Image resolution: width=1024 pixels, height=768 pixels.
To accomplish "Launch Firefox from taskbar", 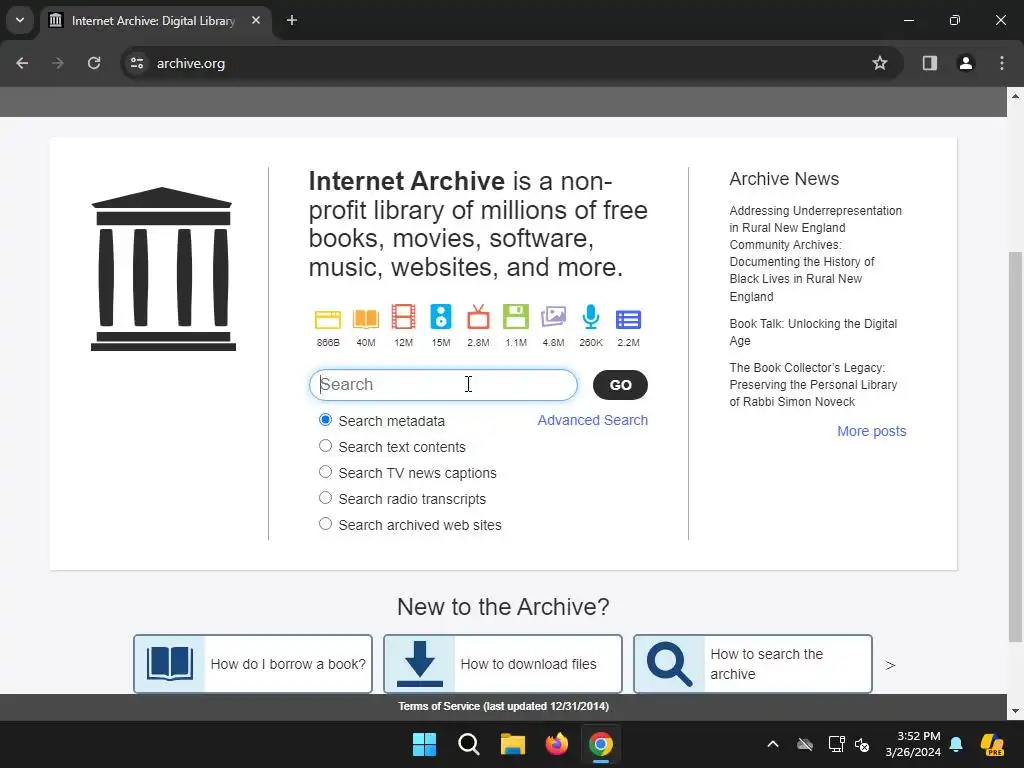I will 556,744.
